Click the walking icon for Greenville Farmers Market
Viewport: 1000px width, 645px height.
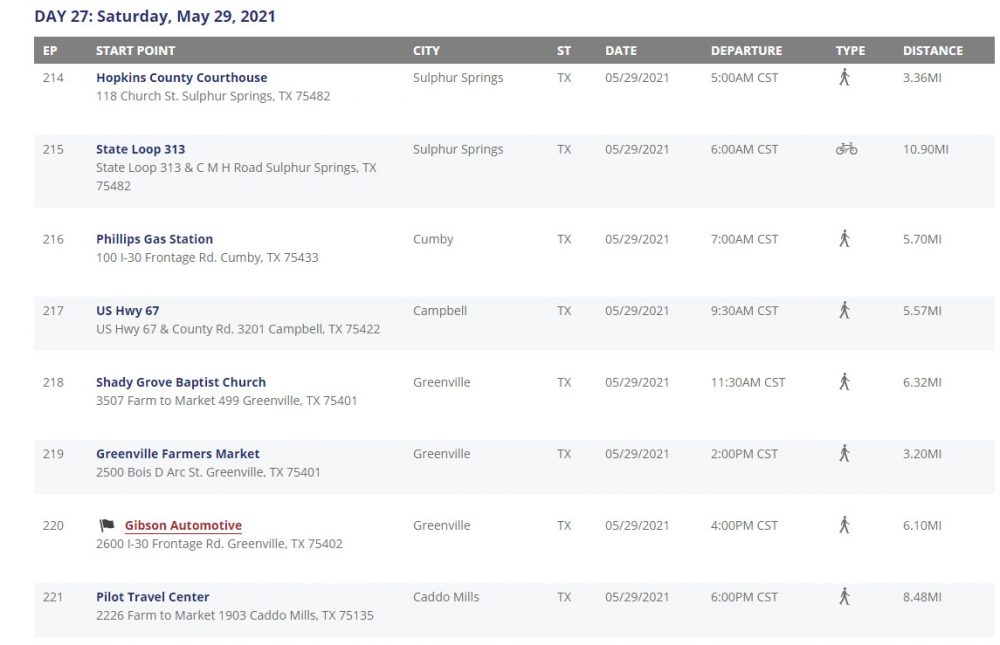844,453
